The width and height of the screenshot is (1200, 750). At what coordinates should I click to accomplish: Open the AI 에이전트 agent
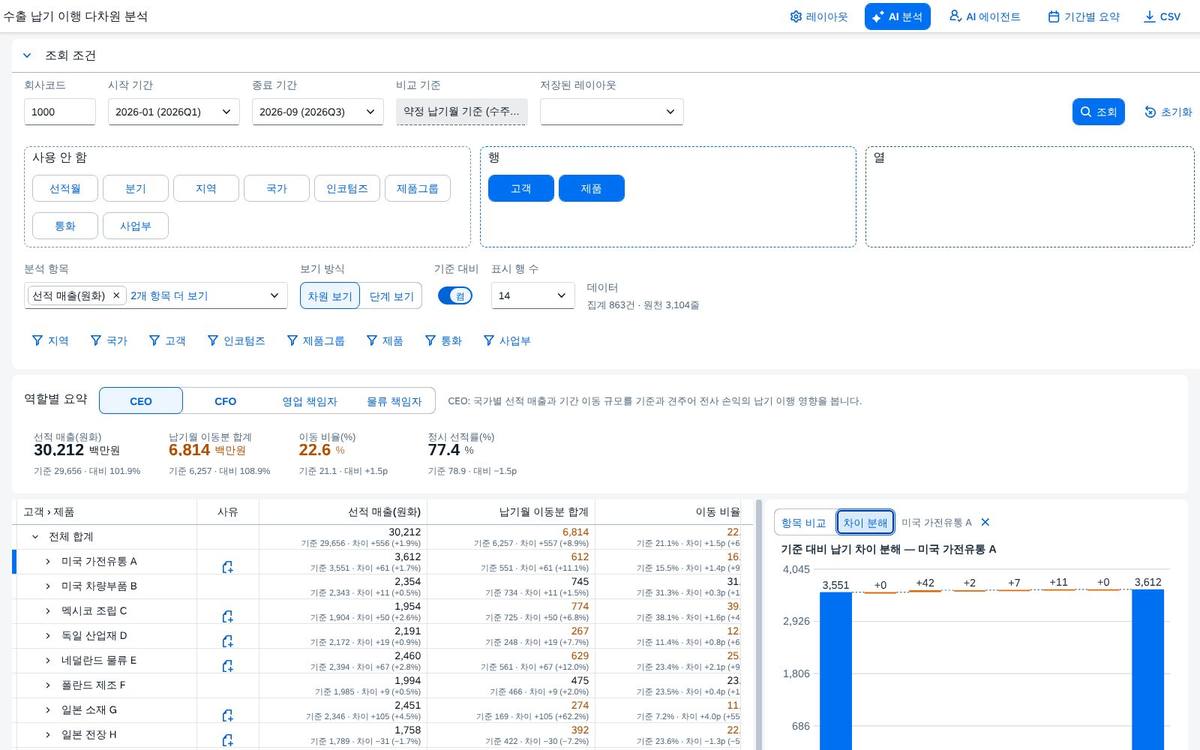click(x=985, y=17)
